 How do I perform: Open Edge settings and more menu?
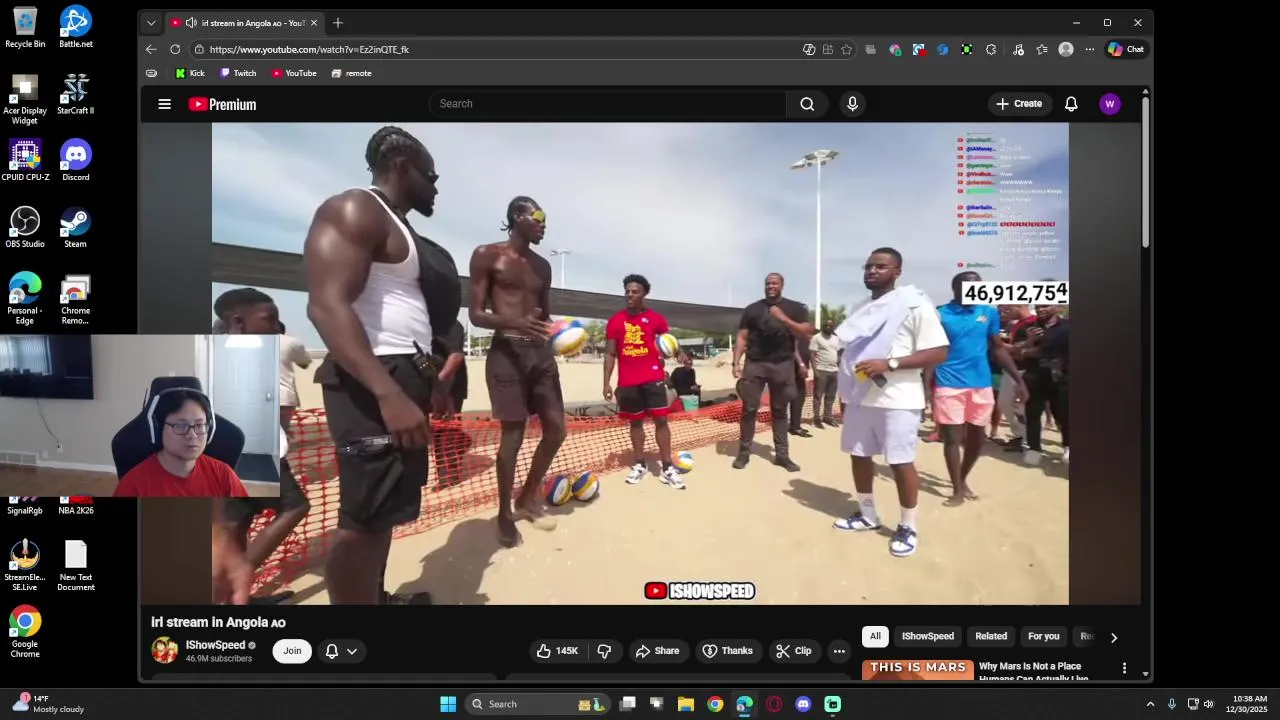click(x=1090, y=49)
